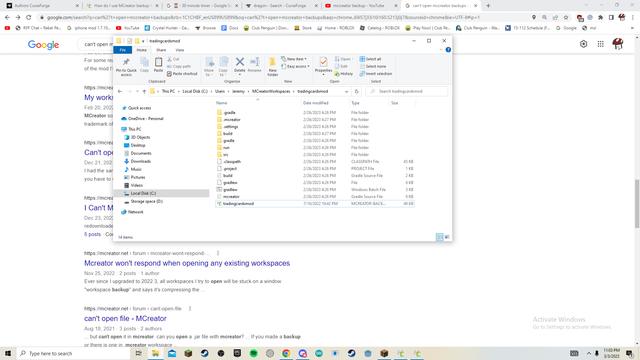Viewport: 640px width, 360px height.
Task: Select the .mcreator folder
Action: point(315,120)
